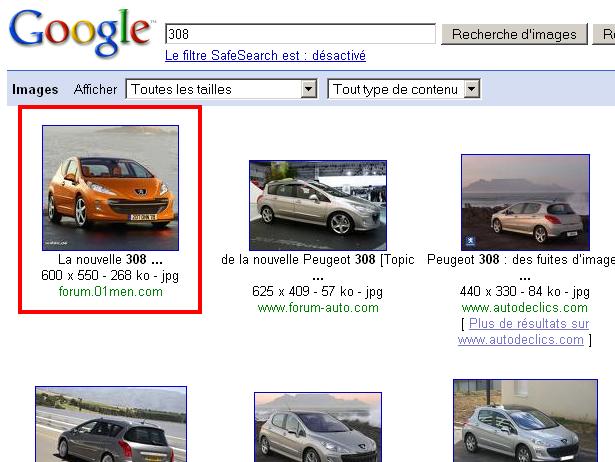Focus the search field containing 308

pyautogui.click(x=300, y=34)
